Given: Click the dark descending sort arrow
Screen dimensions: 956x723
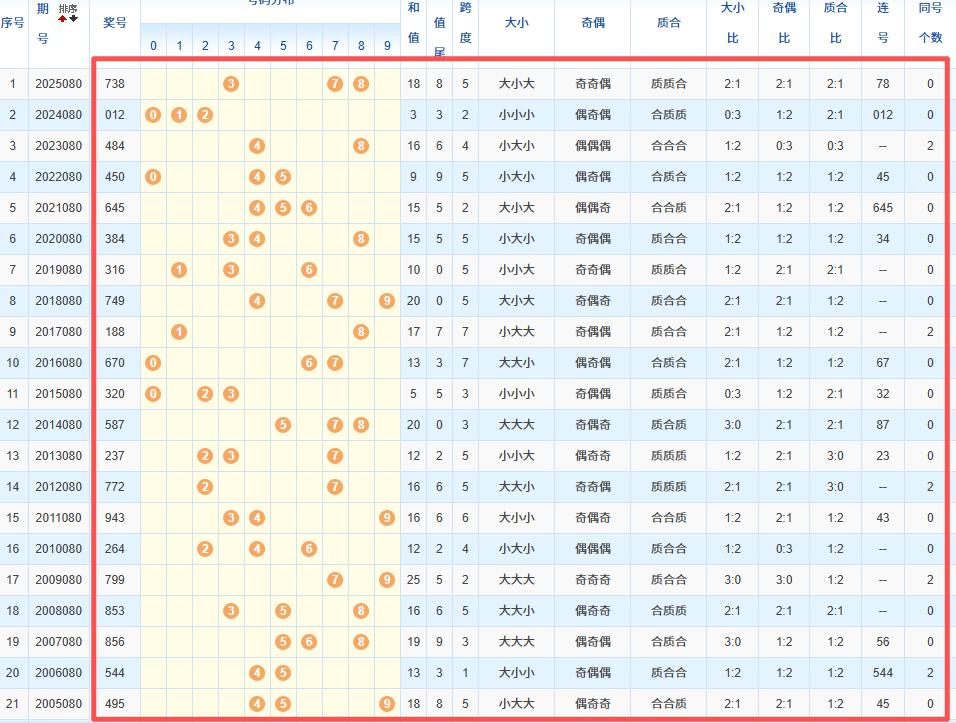Looking at the screenshot, I should [73, 18].
